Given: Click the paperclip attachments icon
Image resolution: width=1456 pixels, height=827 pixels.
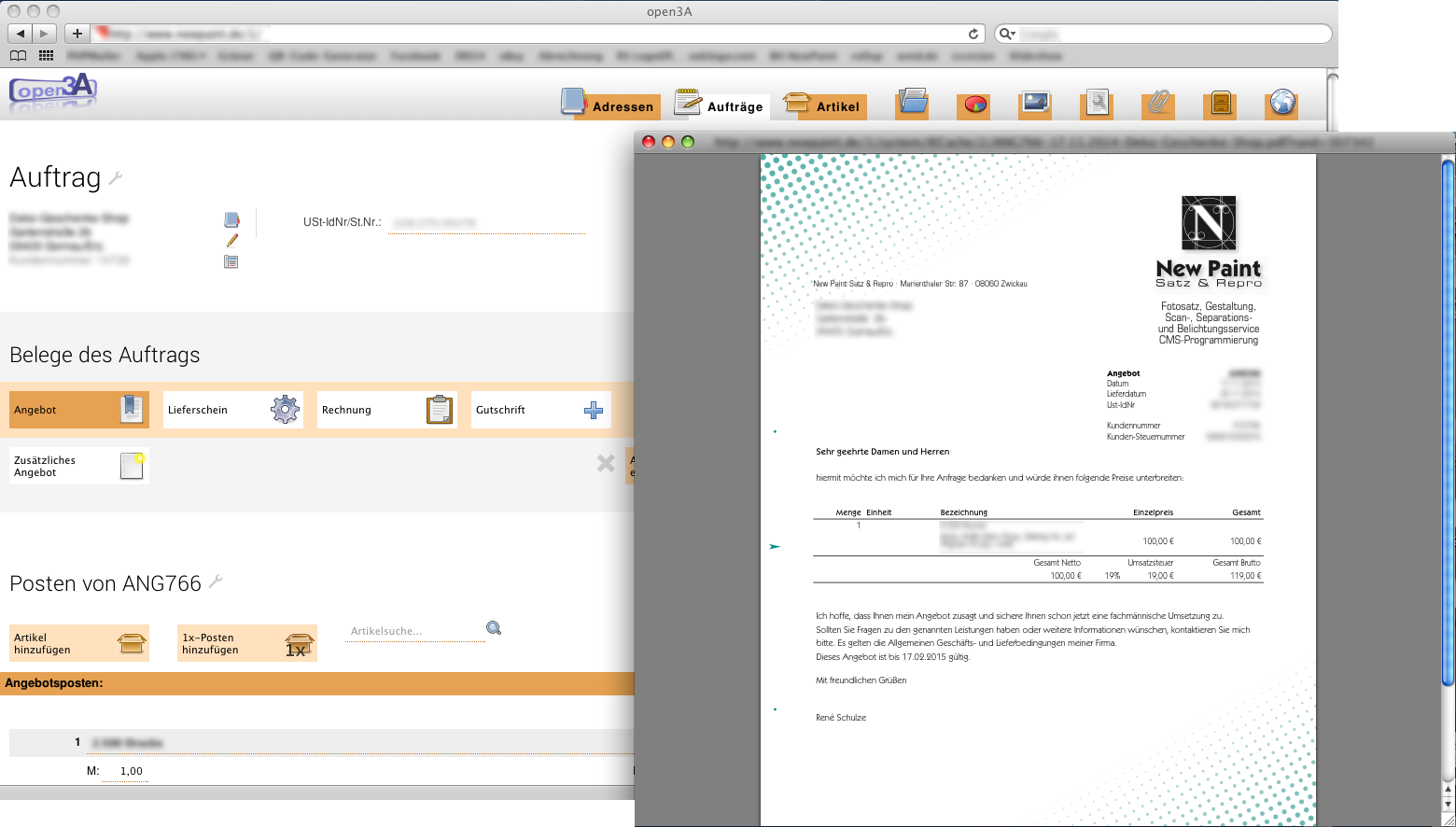Looking at the screenshot, I should [x=1158, y=104].
